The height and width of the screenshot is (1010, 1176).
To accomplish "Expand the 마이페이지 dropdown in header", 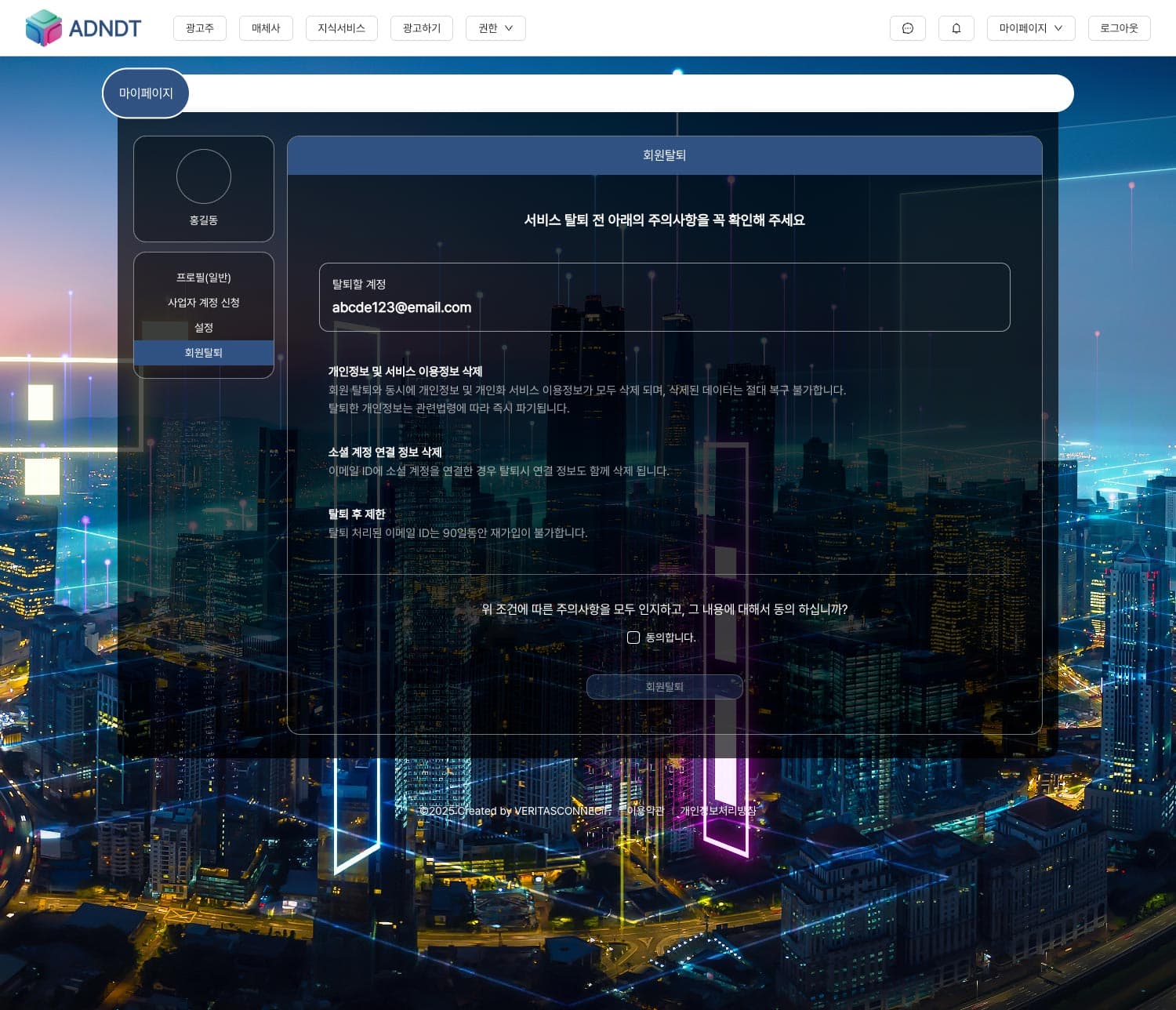I will click(x=1030, y=28).
